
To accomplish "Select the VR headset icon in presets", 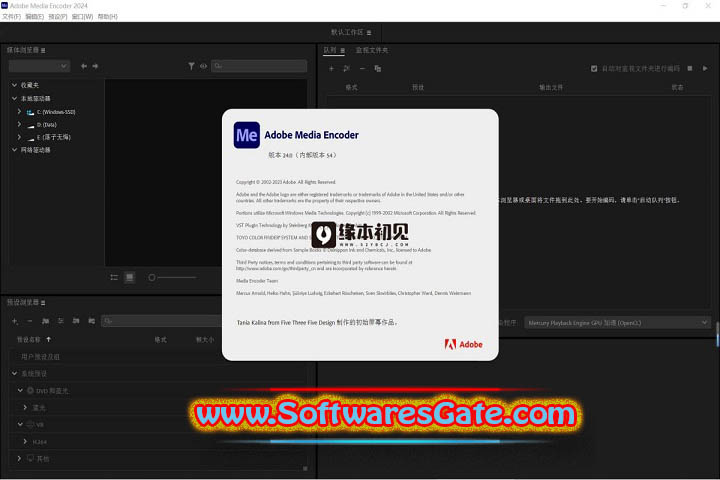I will [30, 424].
